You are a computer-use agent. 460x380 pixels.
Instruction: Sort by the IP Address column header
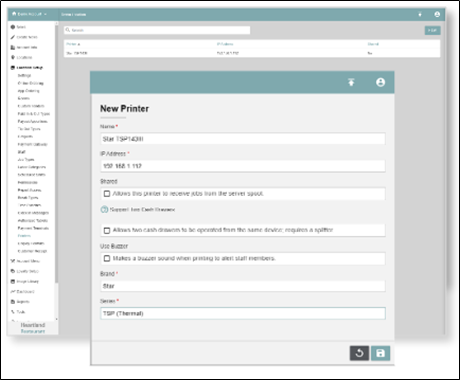point(225,44)
